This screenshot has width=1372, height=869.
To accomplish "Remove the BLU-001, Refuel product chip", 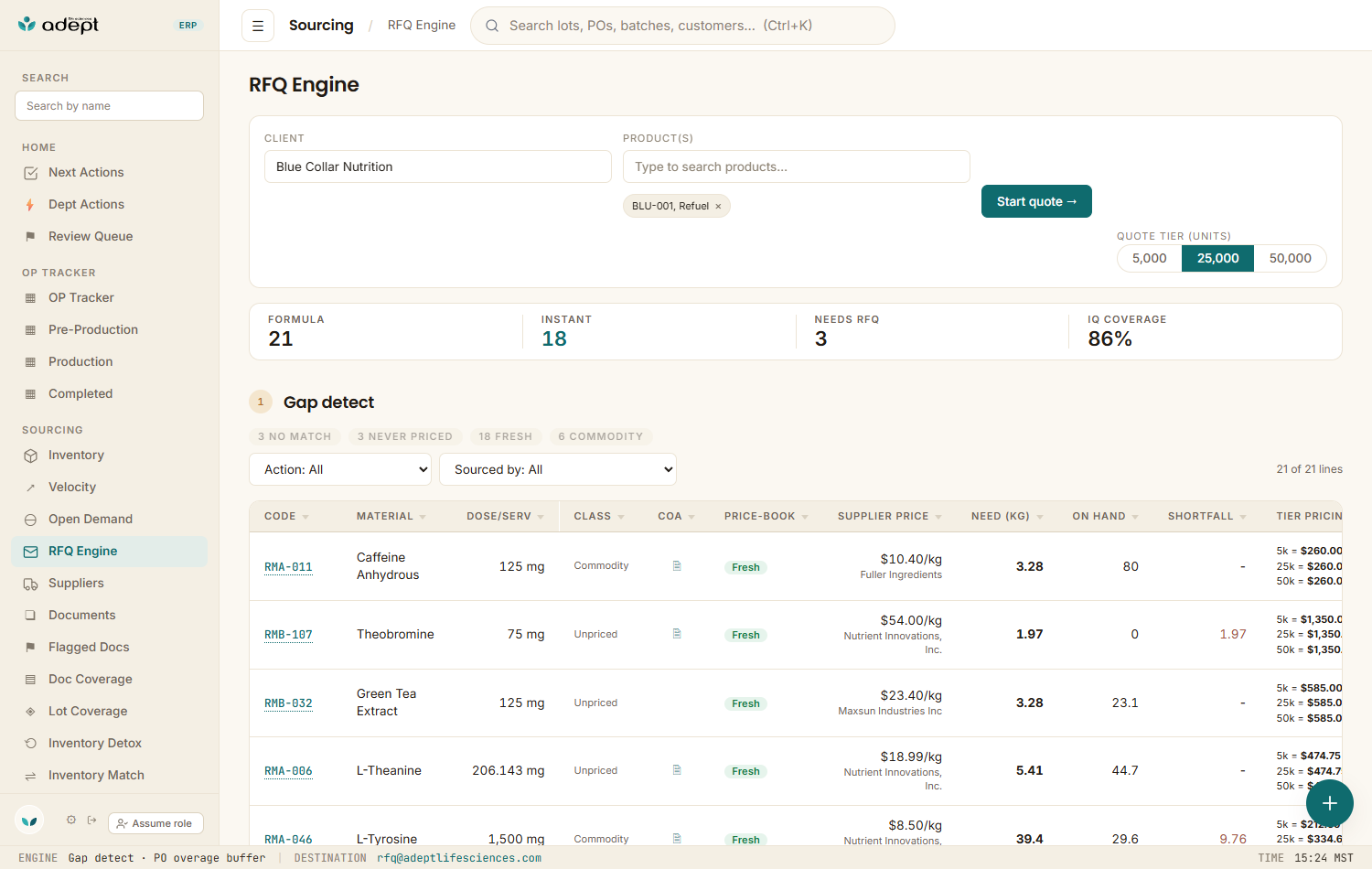I will point(718,207).
